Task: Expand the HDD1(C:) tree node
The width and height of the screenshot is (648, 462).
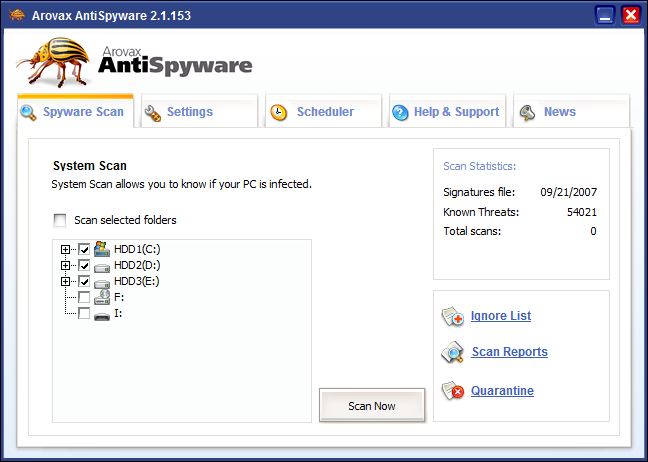Action: [x=65, y=249]
